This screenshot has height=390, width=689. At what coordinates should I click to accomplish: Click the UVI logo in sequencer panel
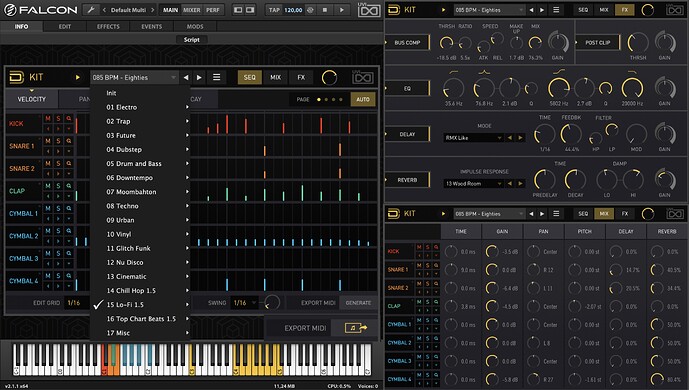coord(363,78)
